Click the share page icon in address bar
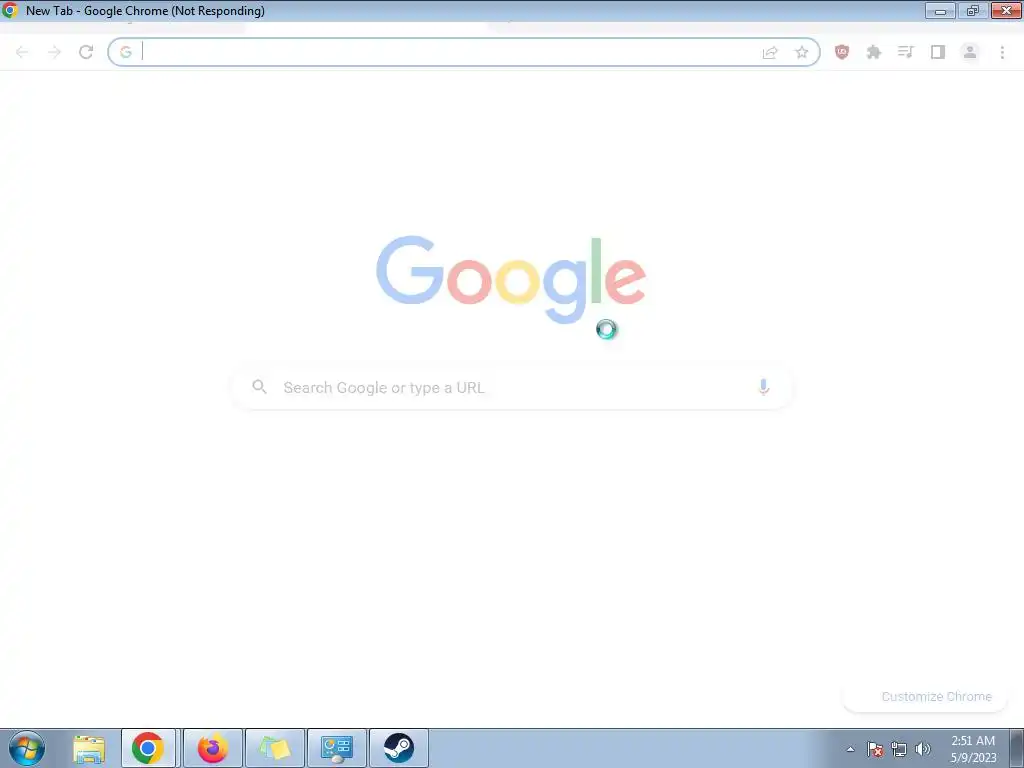This screenshot has width=1024, height=768. click(x=770, y=53)
